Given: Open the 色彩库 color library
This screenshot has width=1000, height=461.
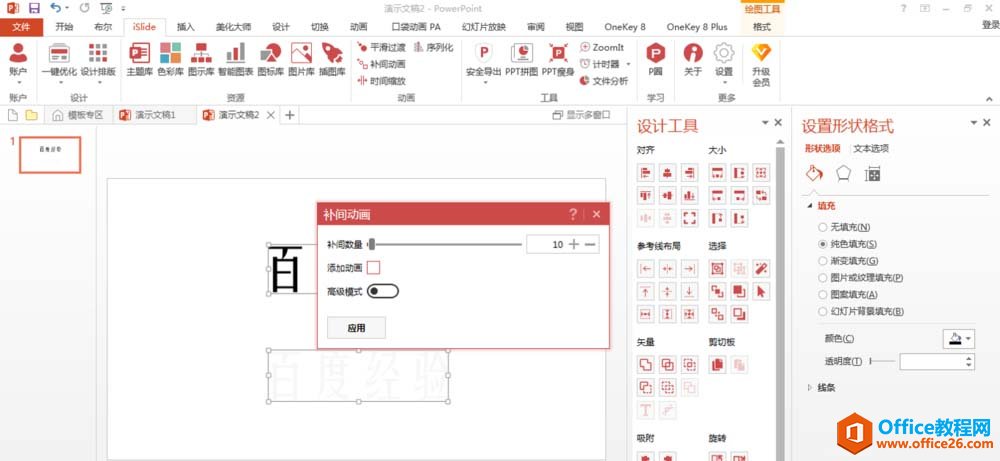Looking at the screenshot, I should tap(170, 60).
